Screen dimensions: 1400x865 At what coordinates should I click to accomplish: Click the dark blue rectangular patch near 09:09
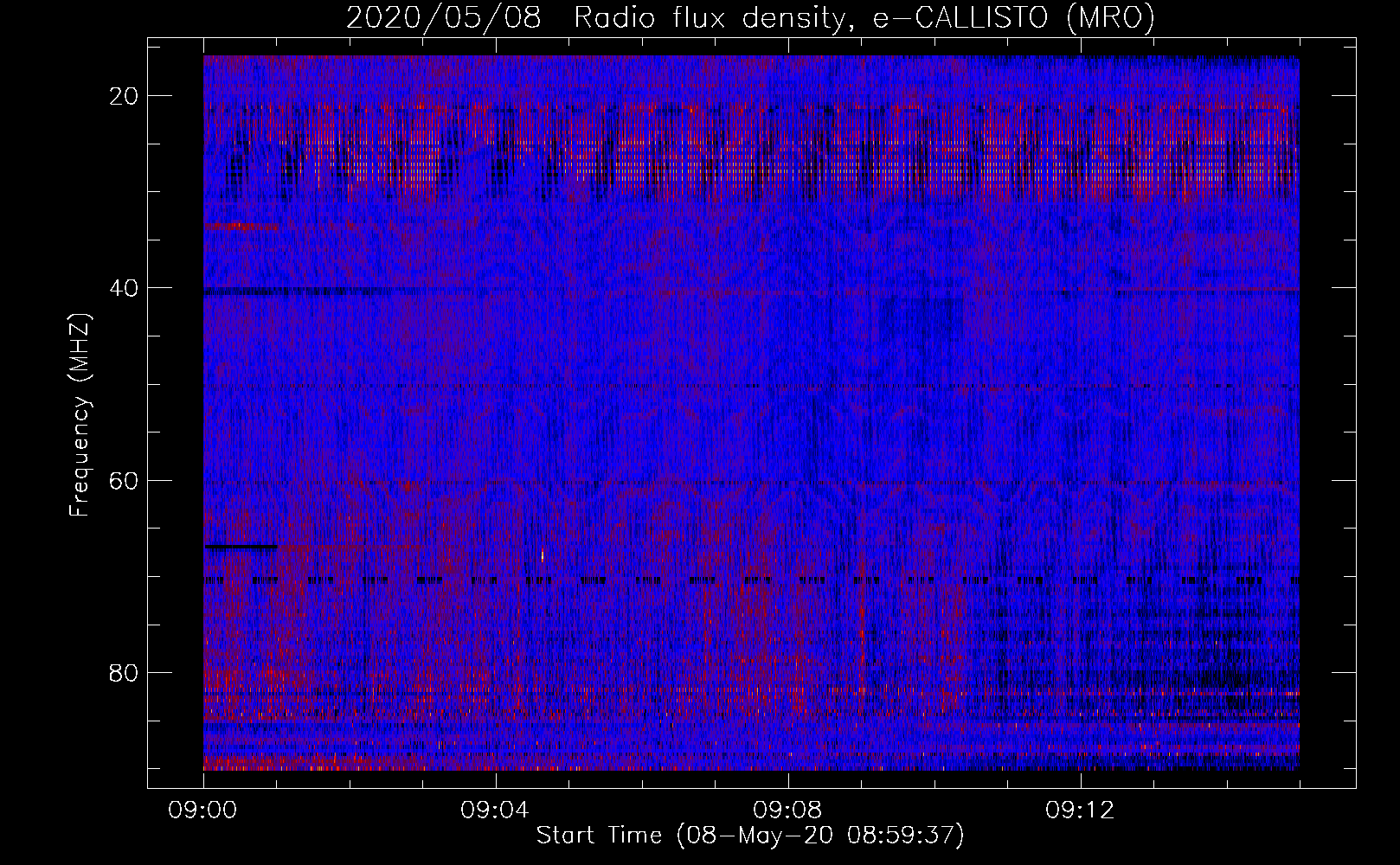pos(921,317)
